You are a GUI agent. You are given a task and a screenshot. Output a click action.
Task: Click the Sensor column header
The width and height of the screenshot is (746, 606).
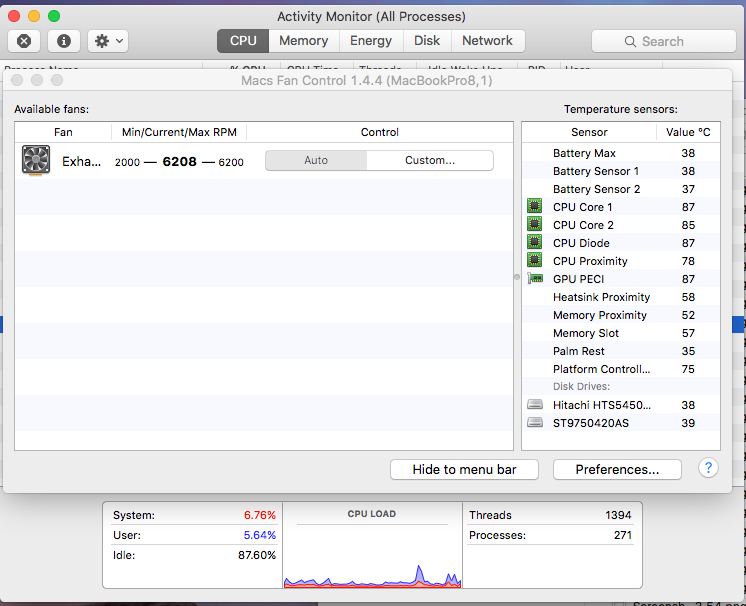point(589,132)
